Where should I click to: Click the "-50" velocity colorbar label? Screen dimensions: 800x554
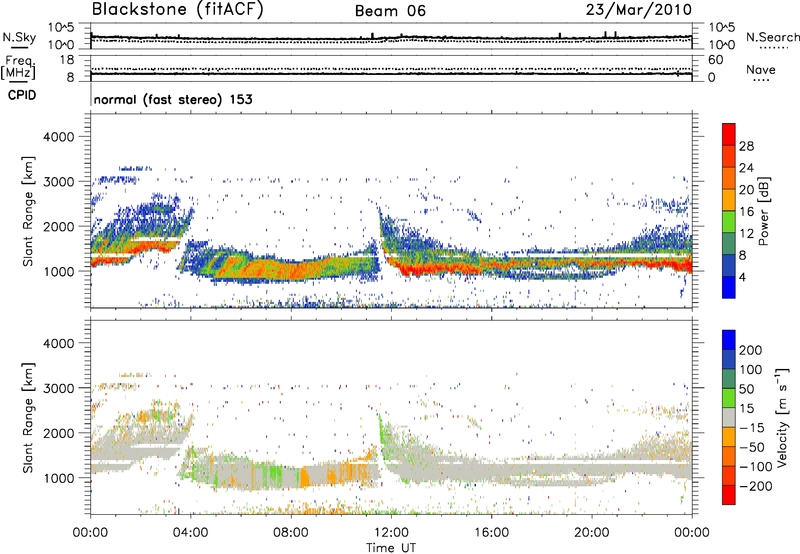(x=752, y=447)
